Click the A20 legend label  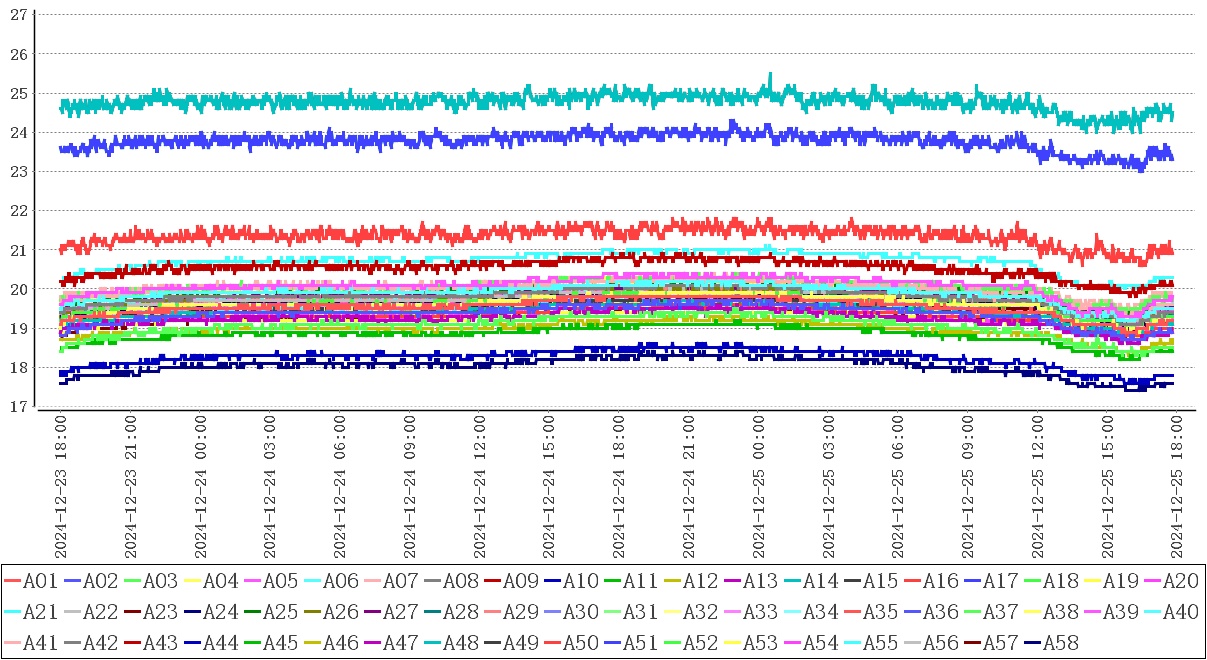[1179, 580]
